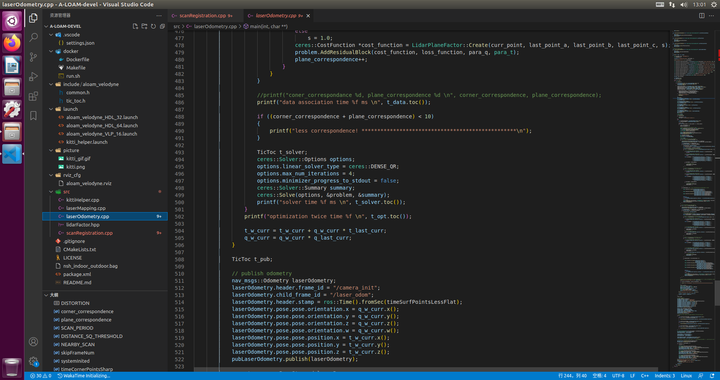
Task: Click New Folder icon in explorer header
Action: (x=144, y=26)
